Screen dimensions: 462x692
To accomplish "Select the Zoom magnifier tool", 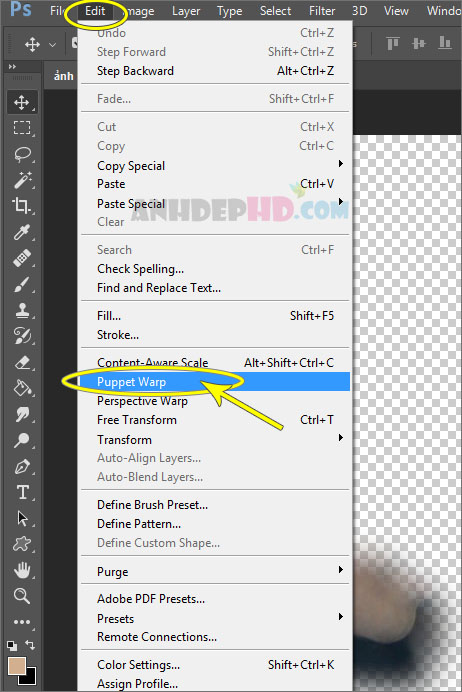I will click(22, 596).
